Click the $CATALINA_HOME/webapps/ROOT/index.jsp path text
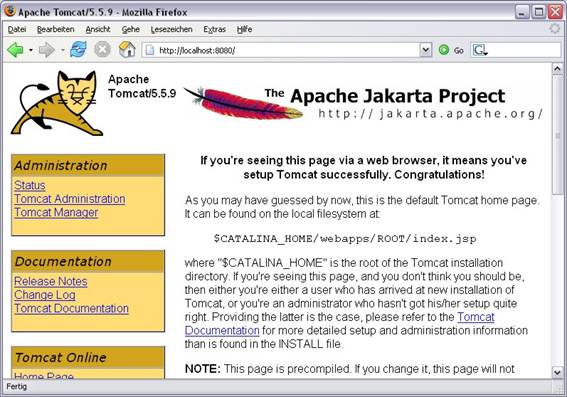The width and height of the screenshot is (567, 397). pyautogui.click(x=345, y=239)
